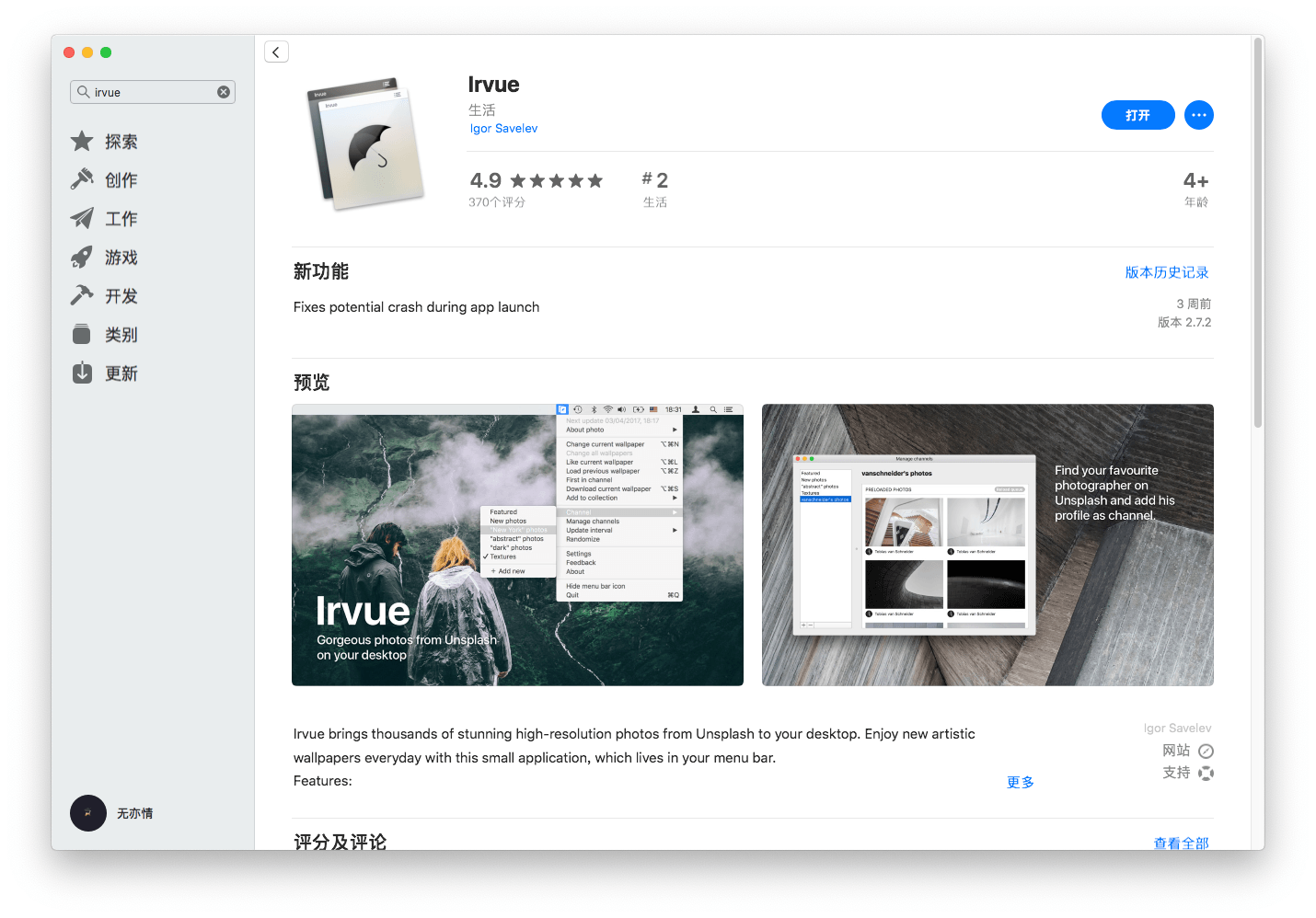This screenshot has width=1316, height=918.
Task: Select 探索 sidebar label
Action: click(x=121, y=142)
